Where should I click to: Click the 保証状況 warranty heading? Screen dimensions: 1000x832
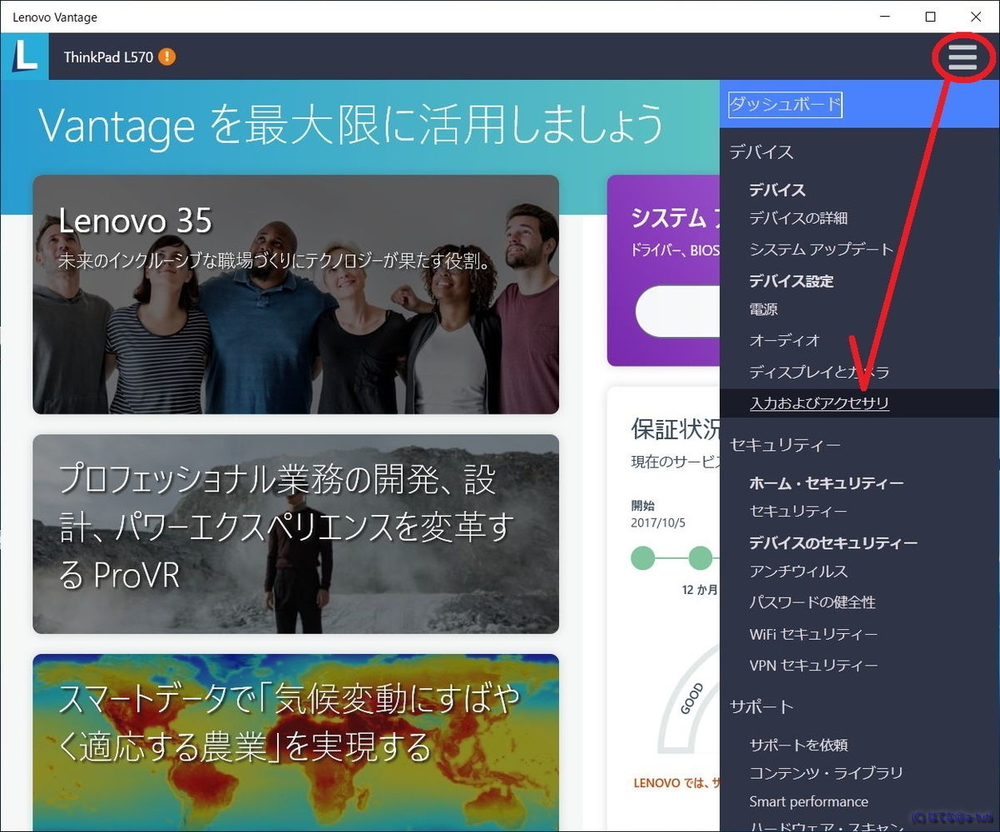(675, 429)
